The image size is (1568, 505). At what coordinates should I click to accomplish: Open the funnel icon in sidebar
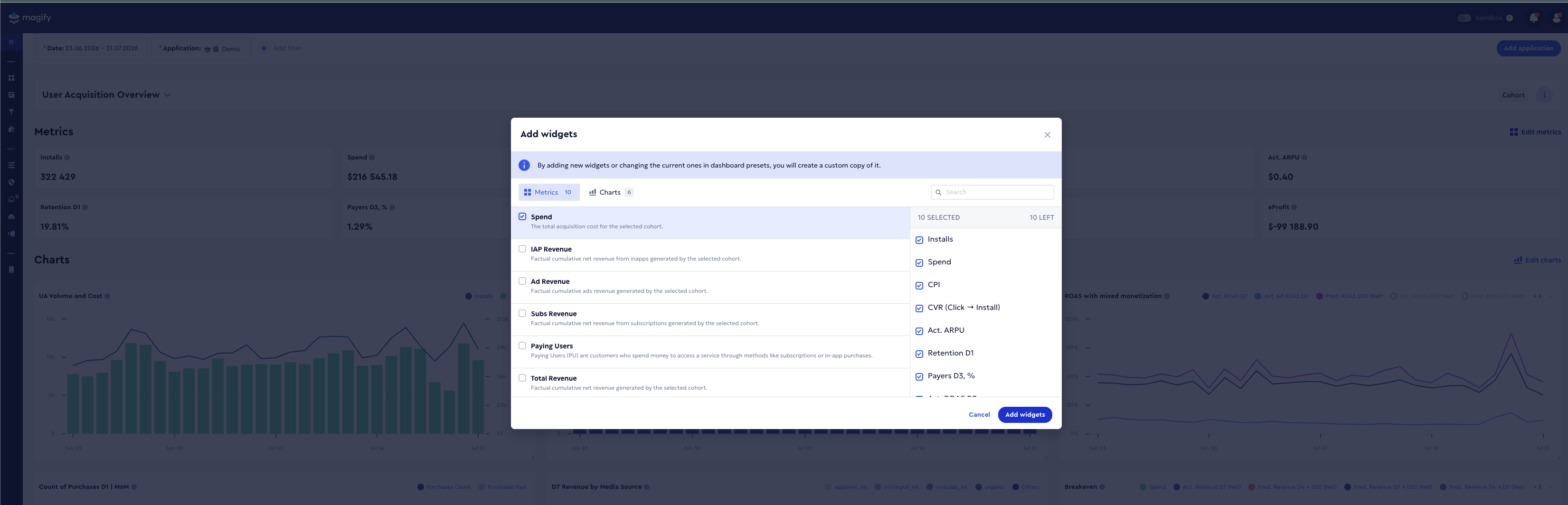click(11, 112)
